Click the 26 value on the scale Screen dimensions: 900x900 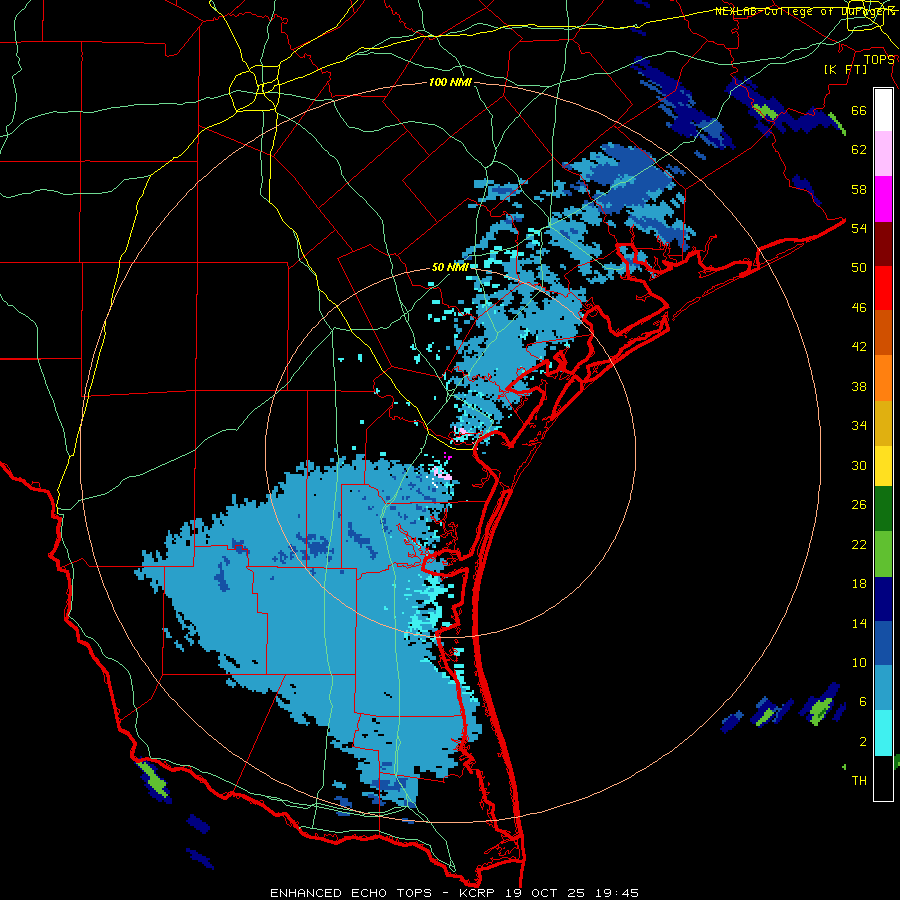click(859, 505)
